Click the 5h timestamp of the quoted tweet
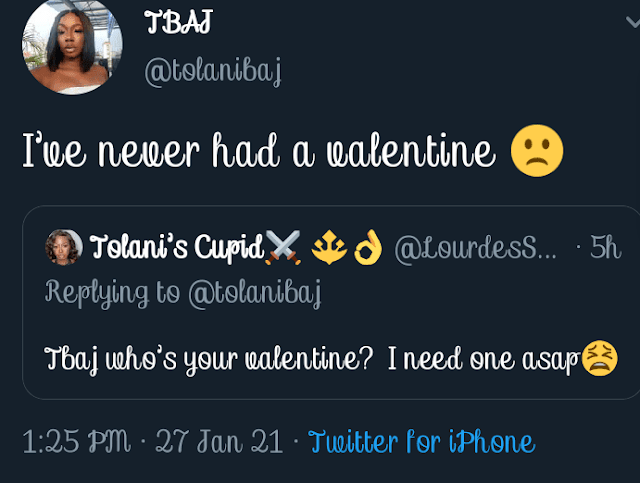This screenshot has width=640, height=483. [x=606, y=248]
